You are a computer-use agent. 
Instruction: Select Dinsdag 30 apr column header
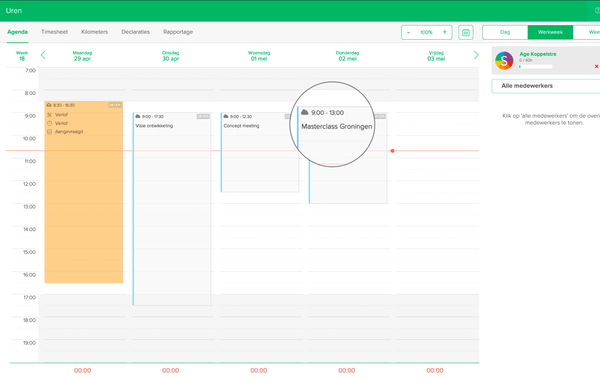(x=171, y=56)
